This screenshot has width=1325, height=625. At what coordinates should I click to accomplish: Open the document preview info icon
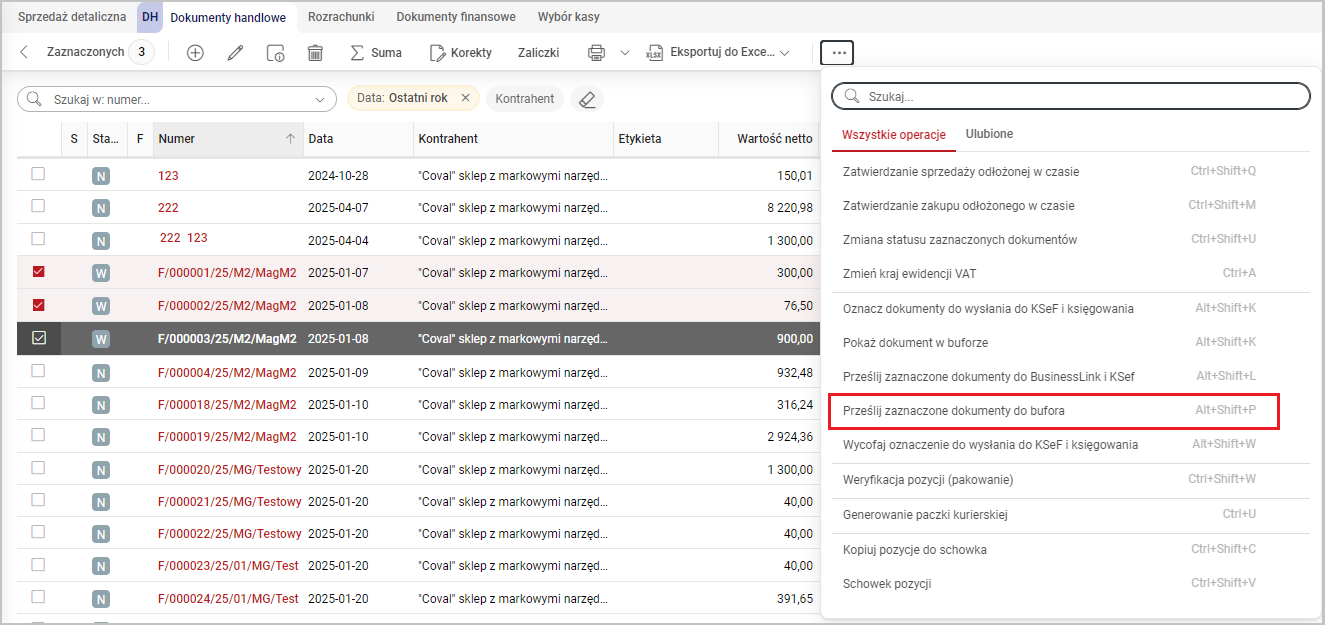275,53
